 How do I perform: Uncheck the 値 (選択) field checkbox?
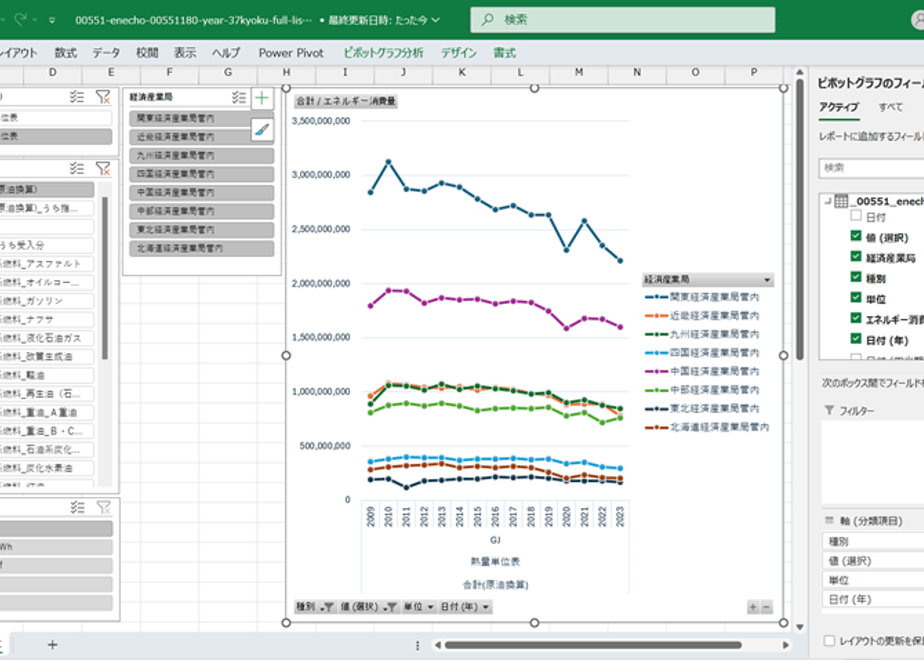[856, 236]
